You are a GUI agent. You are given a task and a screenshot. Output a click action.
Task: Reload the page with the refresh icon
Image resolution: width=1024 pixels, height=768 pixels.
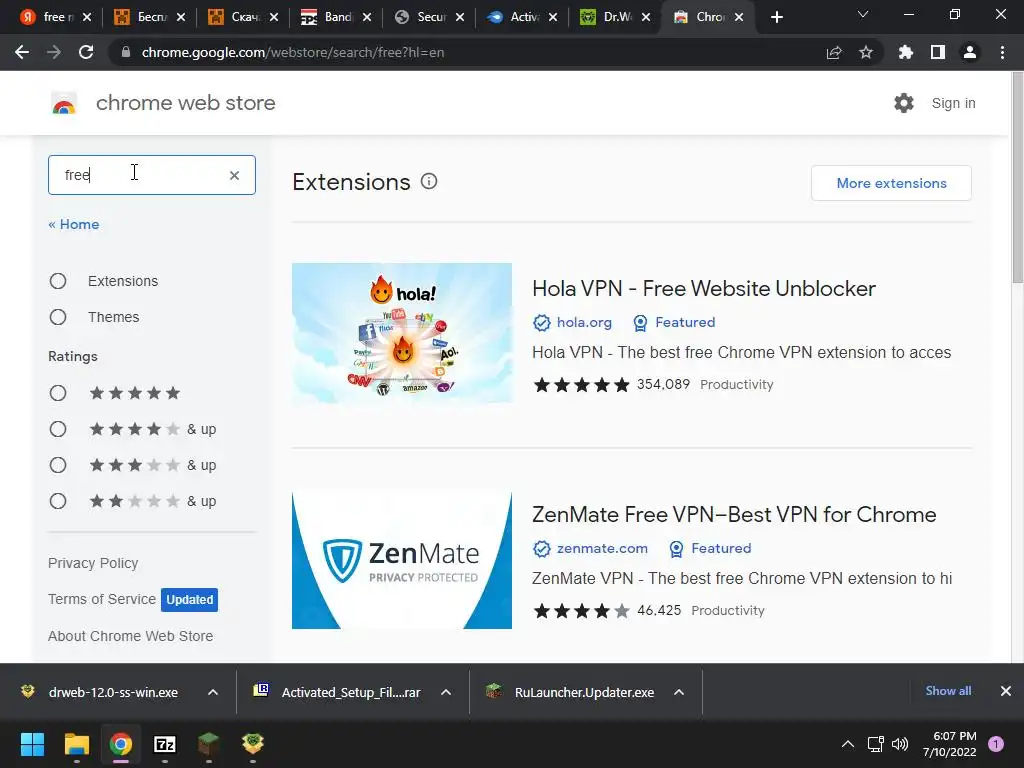pos(86,52)
